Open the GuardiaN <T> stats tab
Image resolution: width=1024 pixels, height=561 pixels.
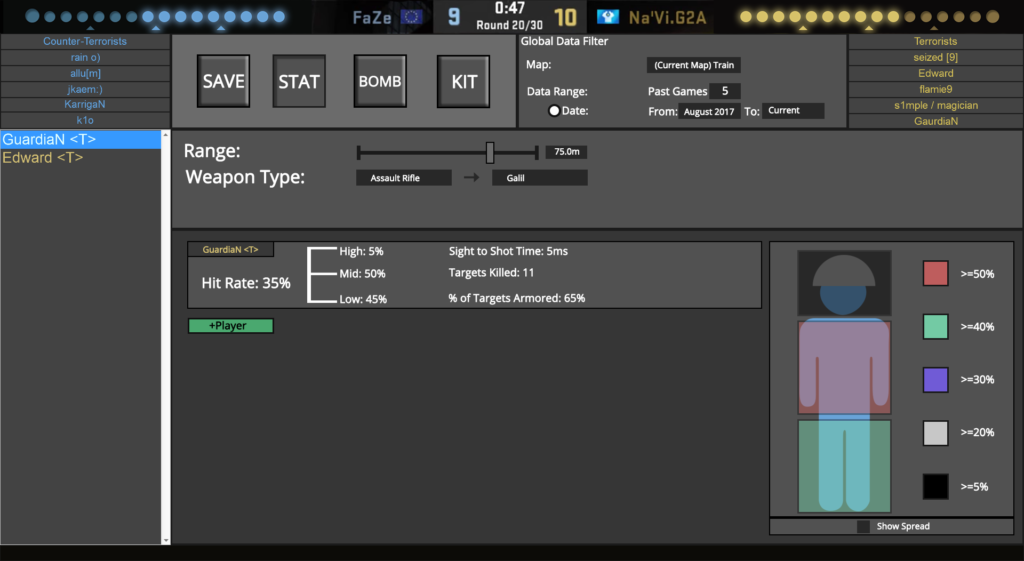coord(231,249)
